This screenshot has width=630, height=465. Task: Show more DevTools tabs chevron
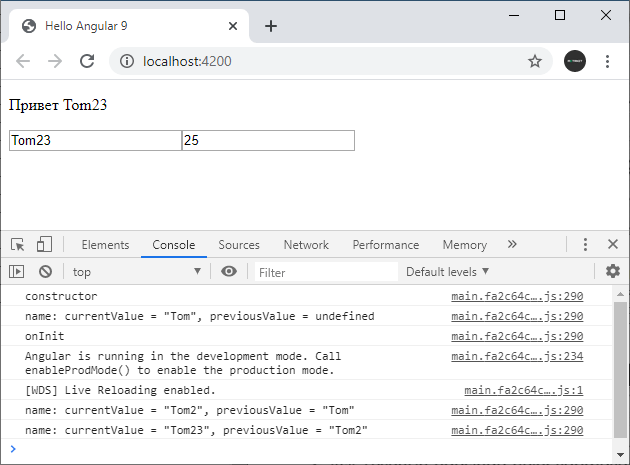tap(512, 244)
